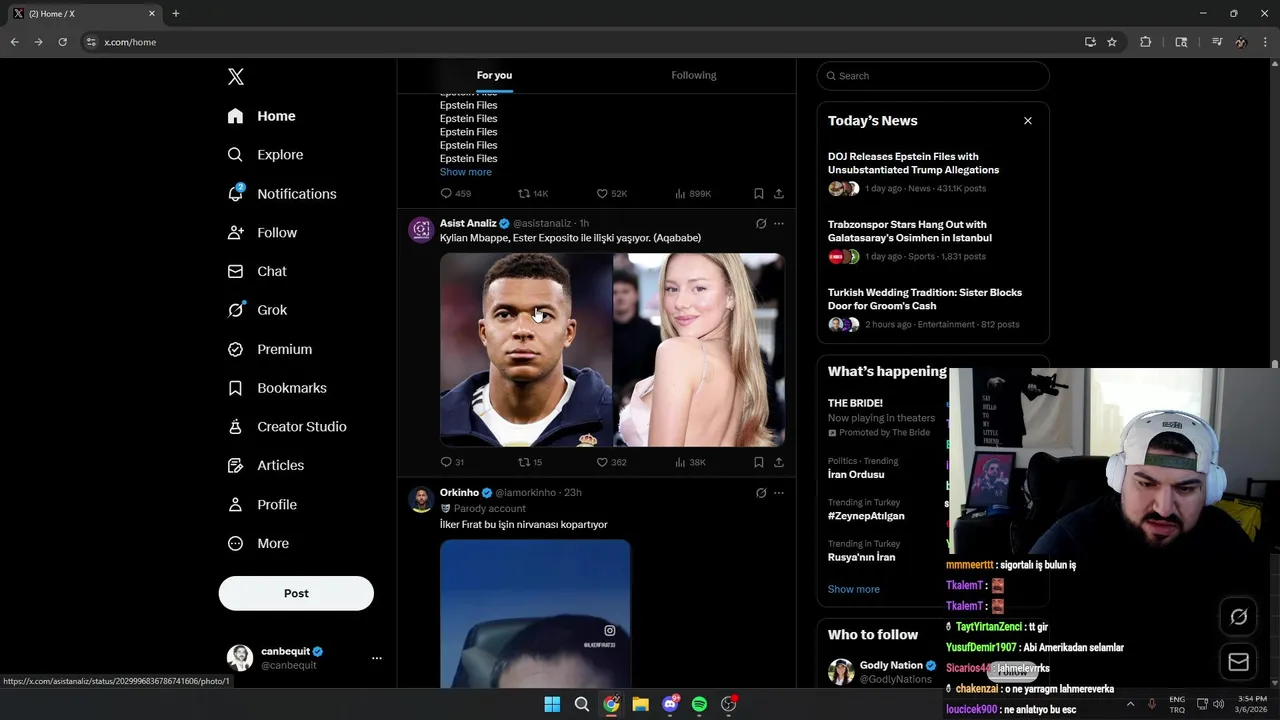Open Mbappe photo in Asist Analiz post
This screenshot has height=720, width=1280.
coord(526,350)
